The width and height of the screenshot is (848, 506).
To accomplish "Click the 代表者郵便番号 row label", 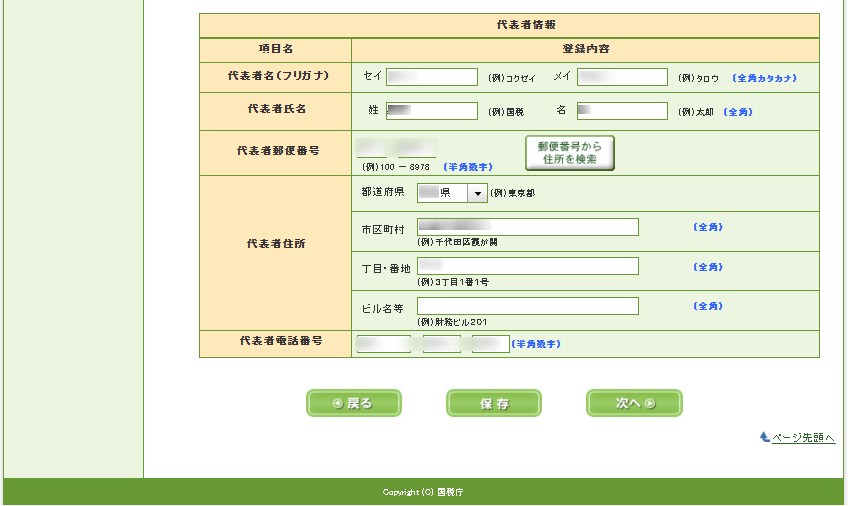I will [x=278, y=151].
